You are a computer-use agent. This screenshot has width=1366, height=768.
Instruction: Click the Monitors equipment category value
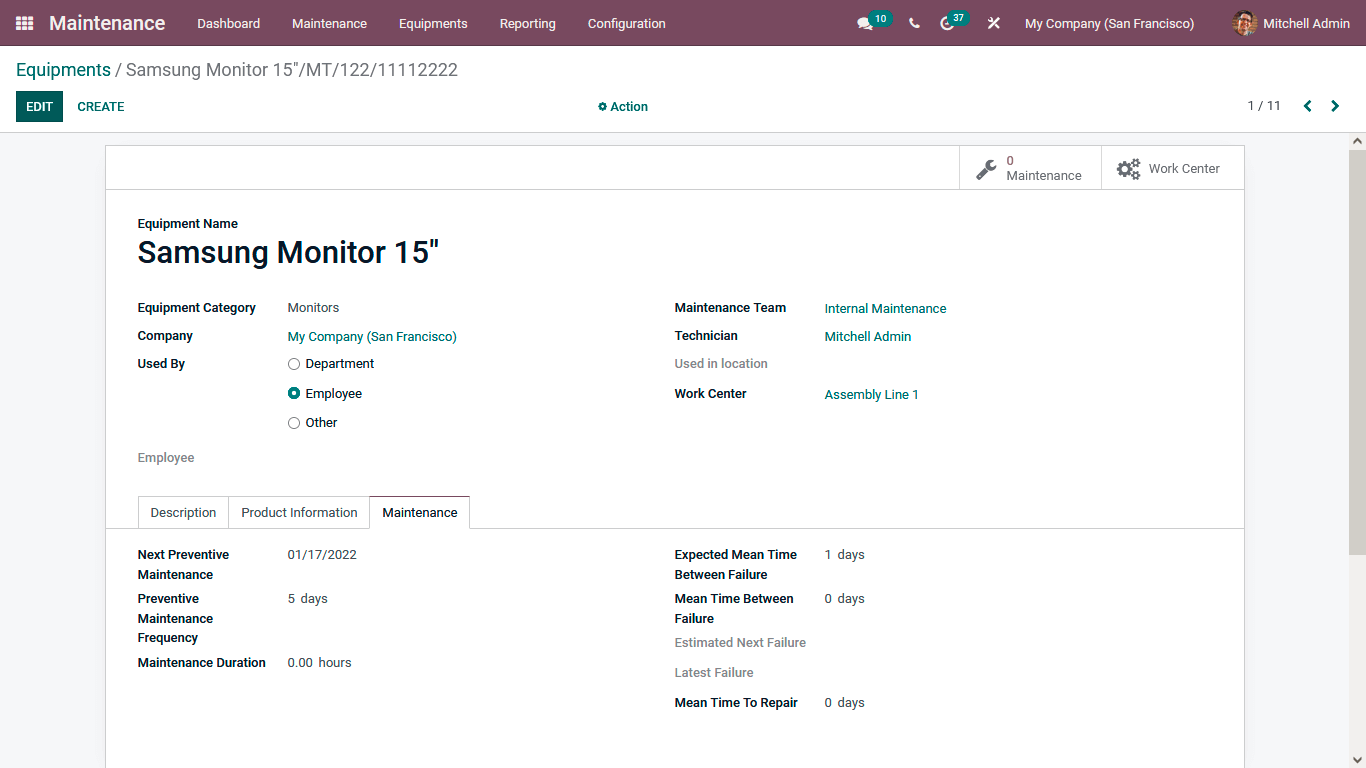pos(313,308)
